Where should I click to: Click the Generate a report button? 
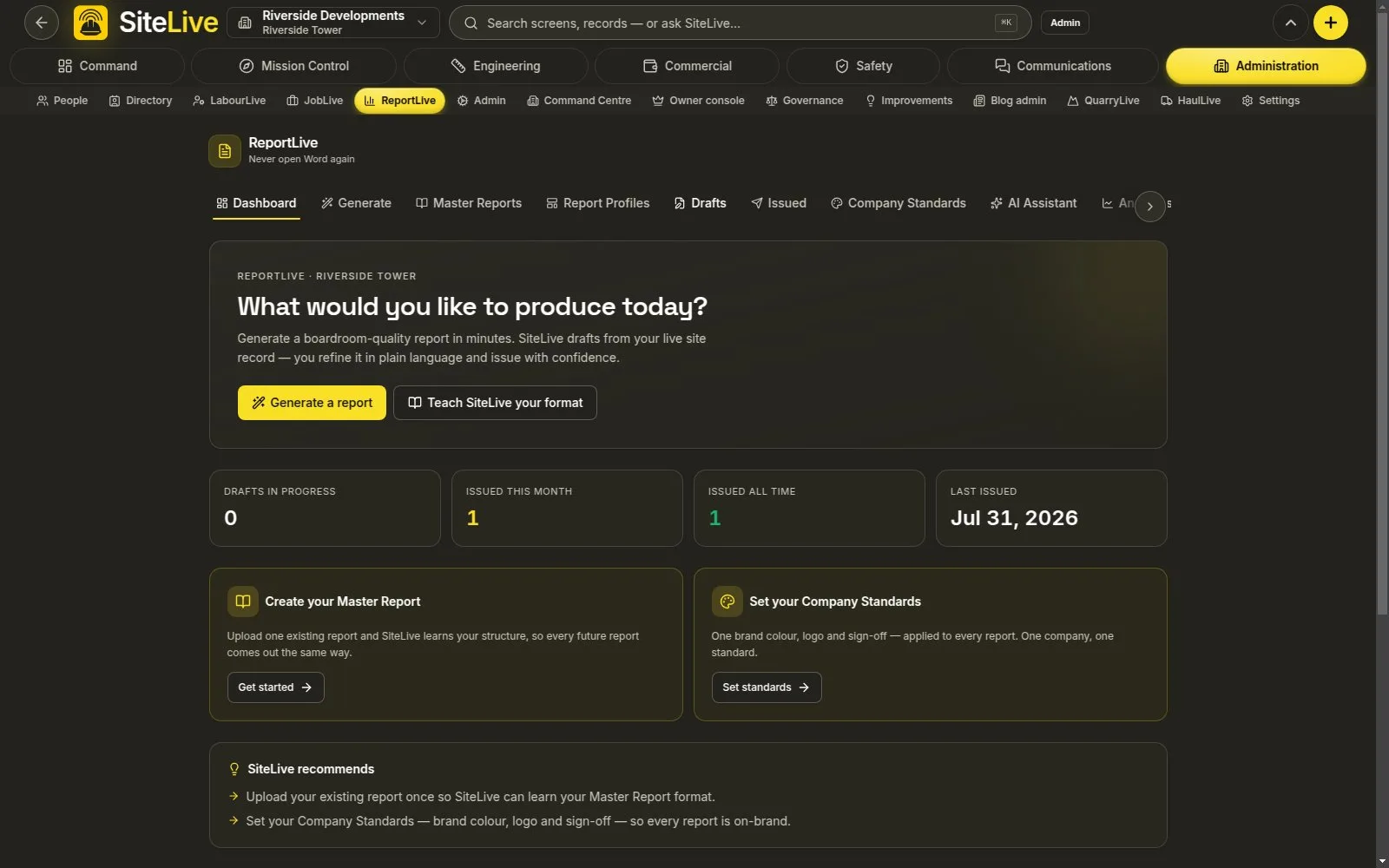point(312,403)
